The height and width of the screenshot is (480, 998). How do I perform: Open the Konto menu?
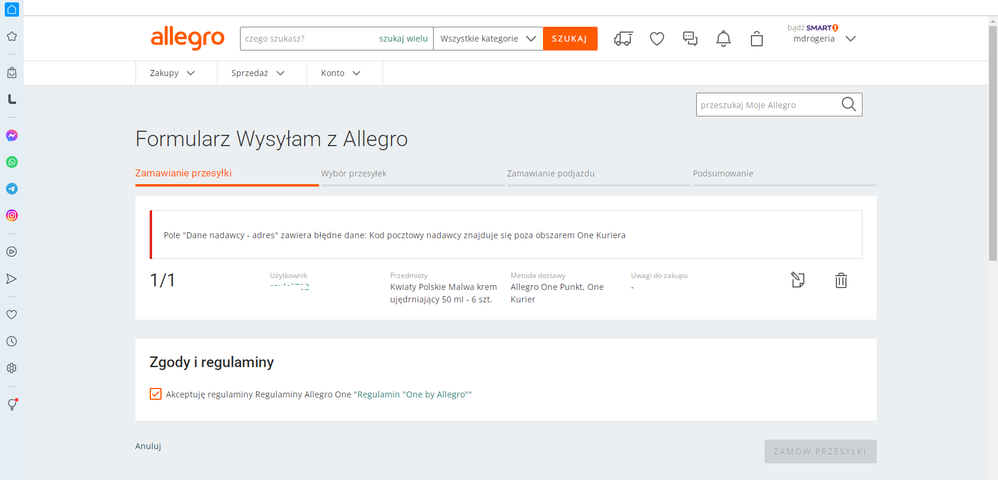tap(341, 73)
